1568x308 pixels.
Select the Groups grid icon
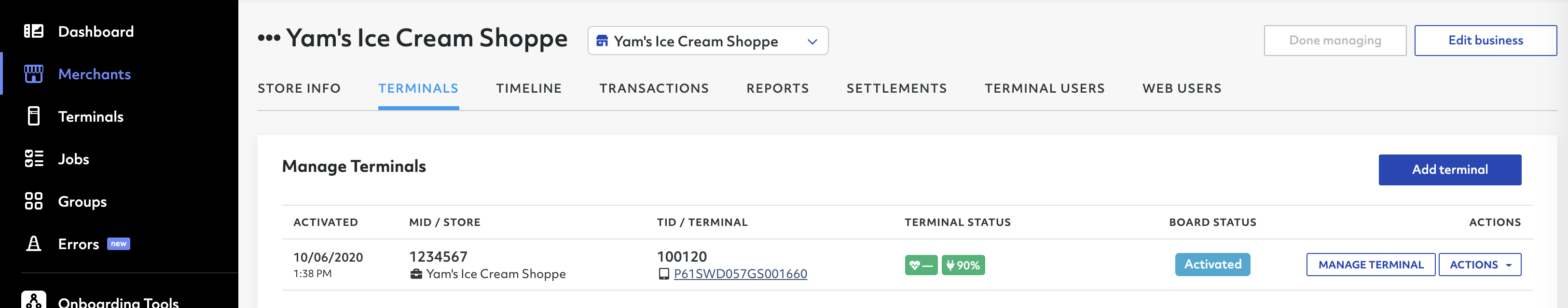pos(33,201)
